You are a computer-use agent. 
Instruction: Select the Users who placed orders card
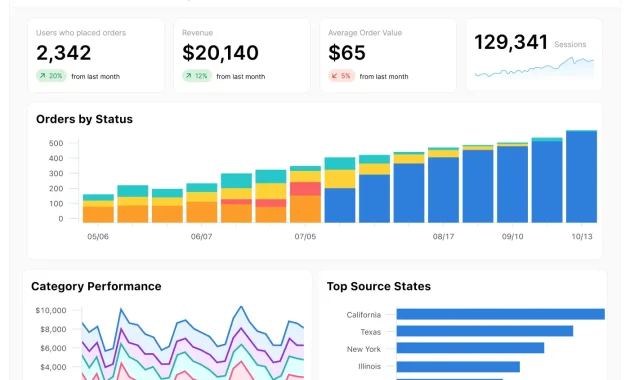[96, 55]
